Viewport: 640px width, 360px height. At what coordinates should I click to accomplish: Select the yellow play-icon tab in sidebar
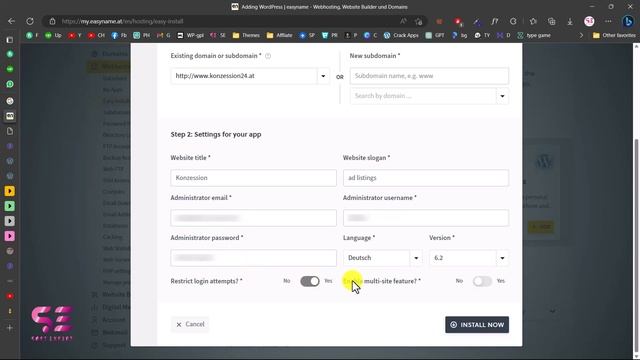click(x=10, y=191)
